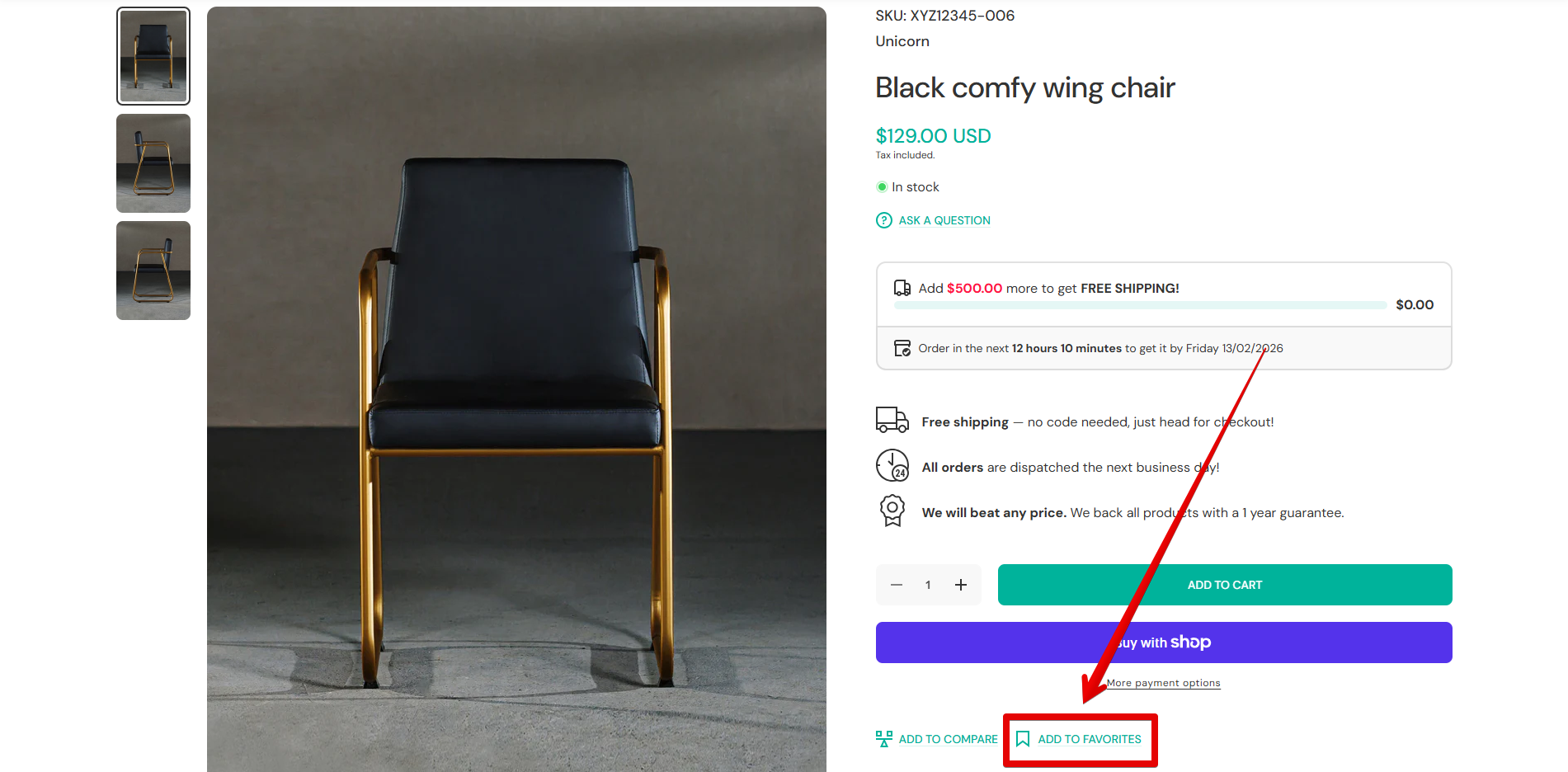Click the compare icon next to Add to Compare

(884, 739)
